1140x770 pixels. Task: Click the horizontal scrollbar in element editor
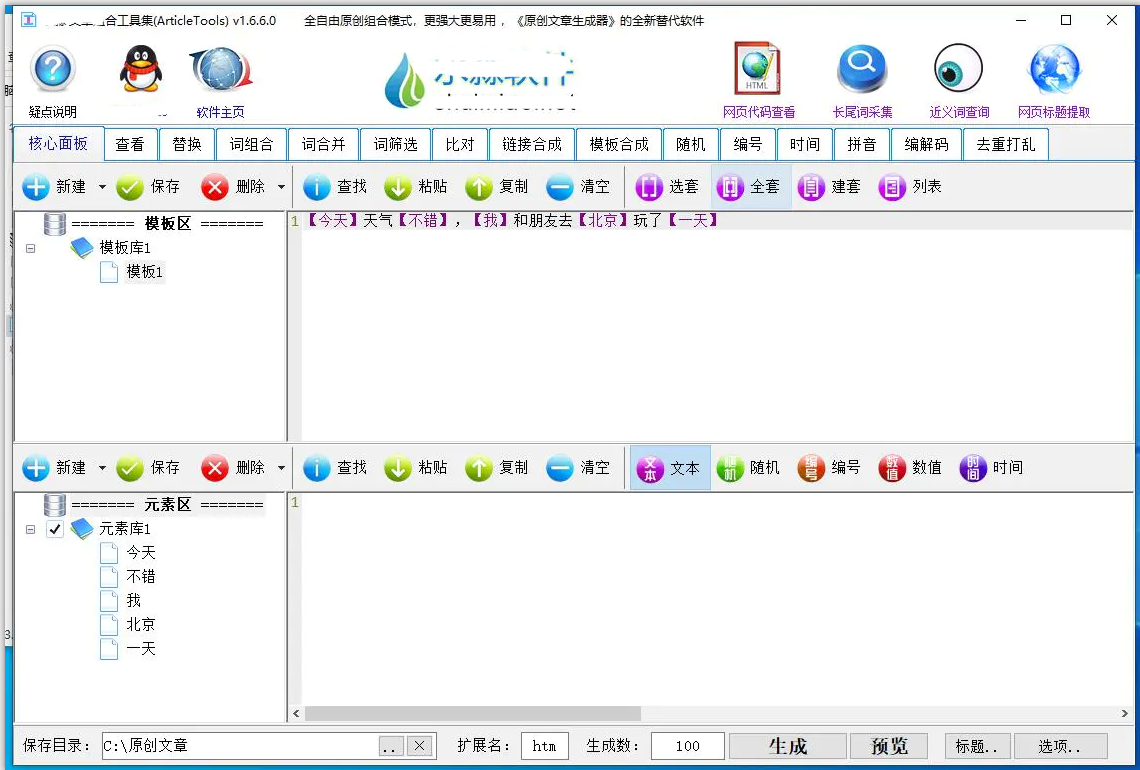coord(472,714)
